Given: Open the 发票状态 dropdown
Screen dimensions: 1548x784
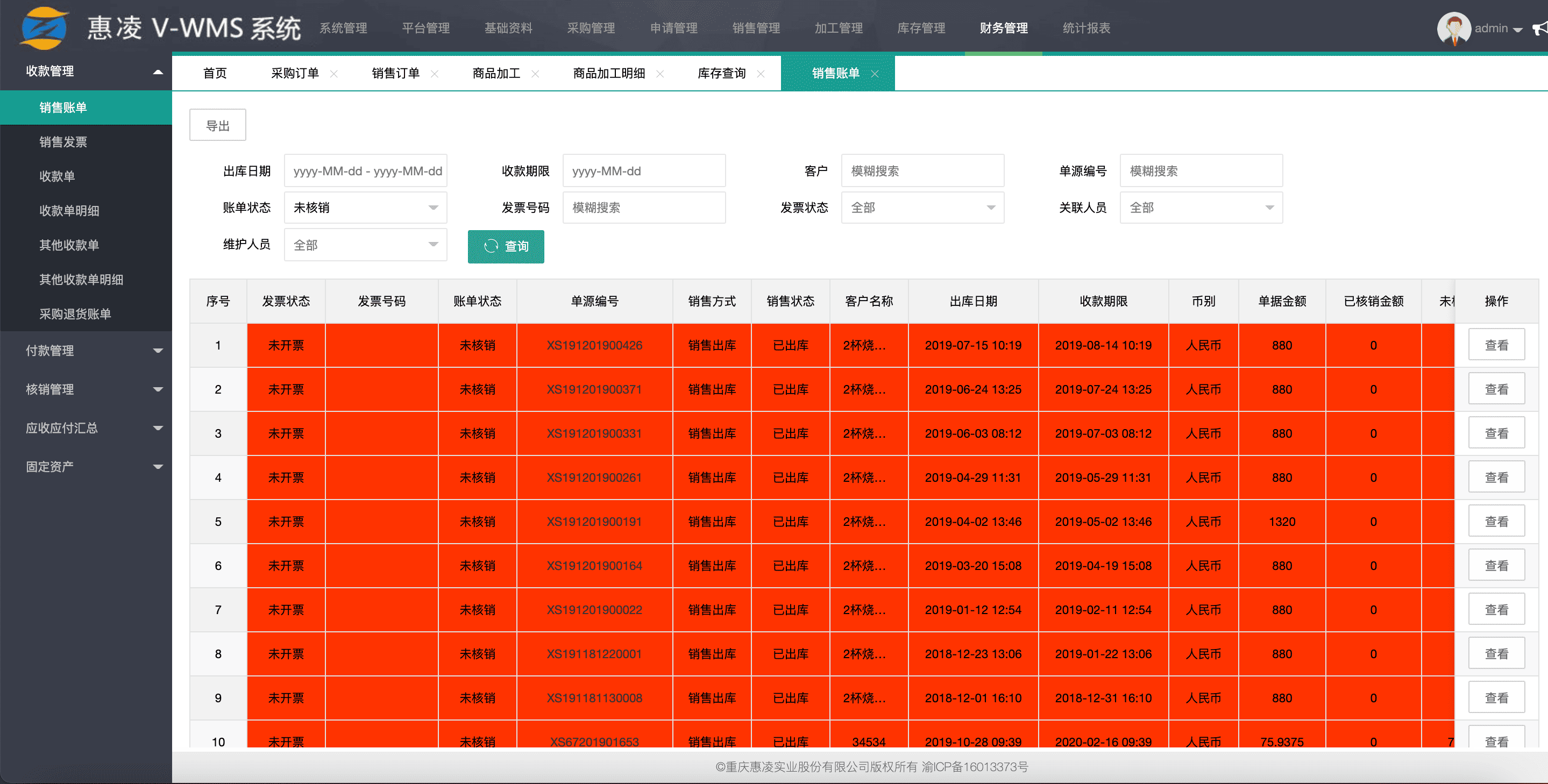Looking at the screenshot, I should pos(922,208).
